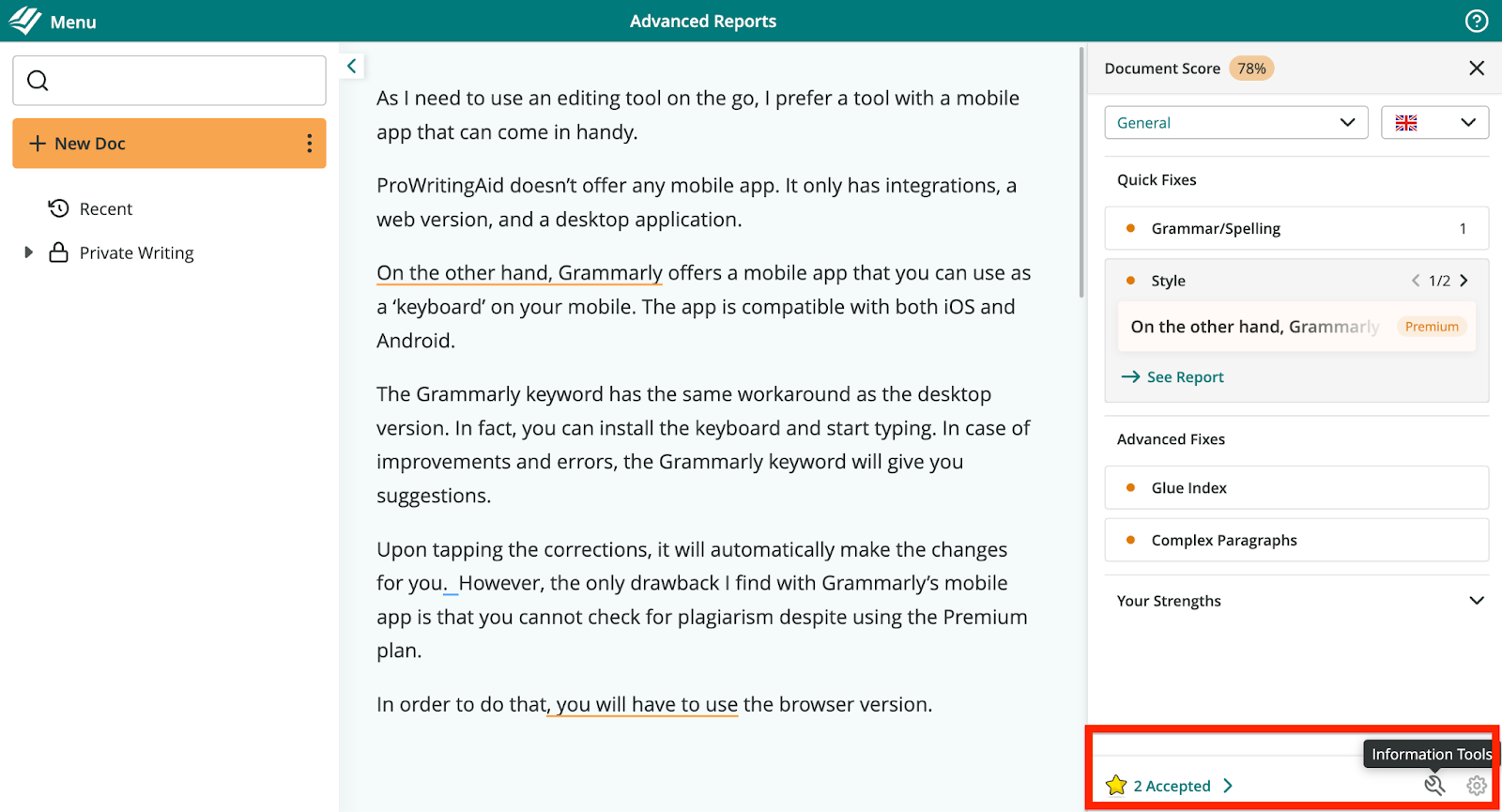Expand the Private Writing folder triangle

tap(28, 253)
